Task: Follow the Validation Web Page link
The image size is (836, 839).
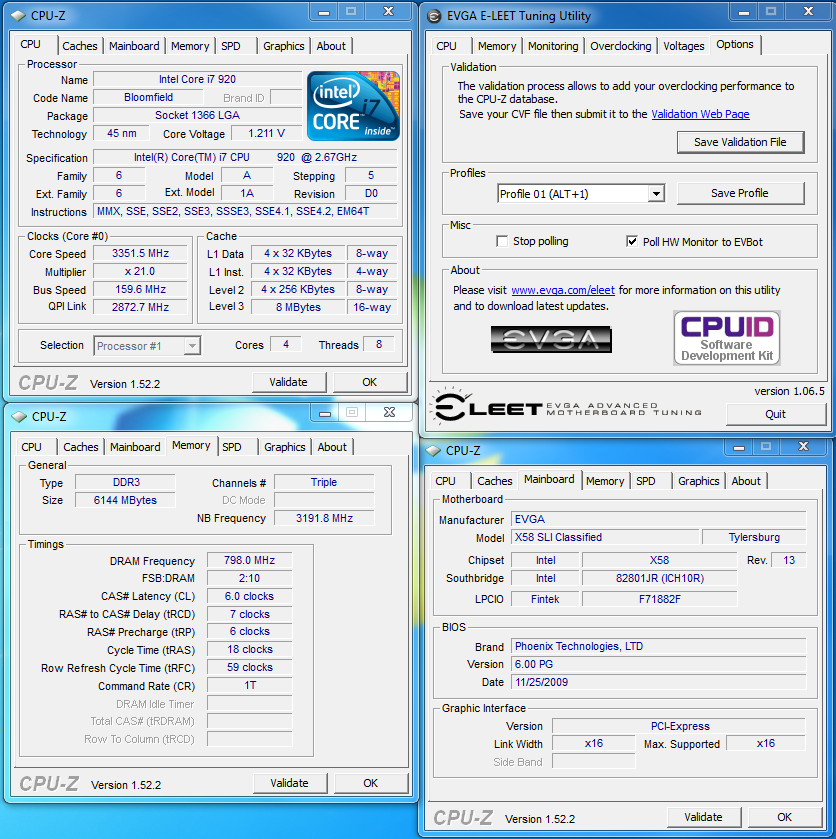Action: click(x=700, y=115)
